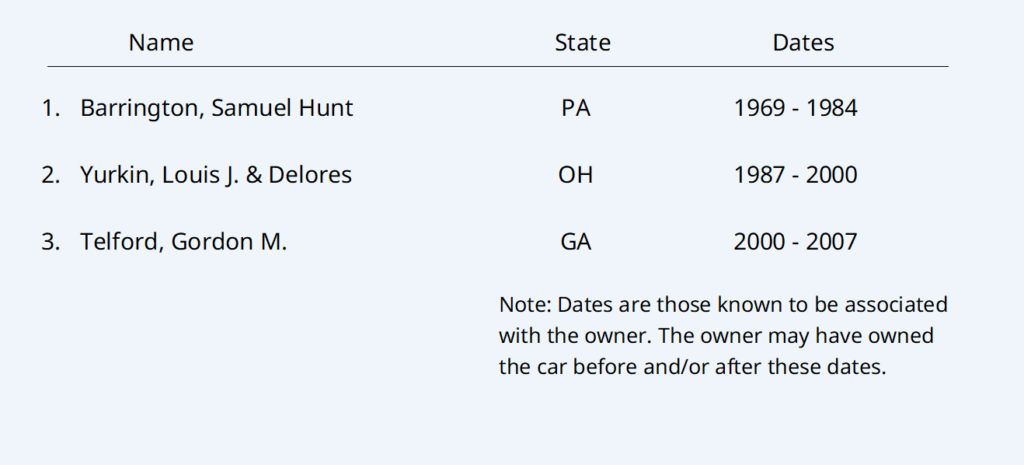Click the horizontal divider under the headers
Screen dimensions: 1024x465
click(x=497, y=67)
